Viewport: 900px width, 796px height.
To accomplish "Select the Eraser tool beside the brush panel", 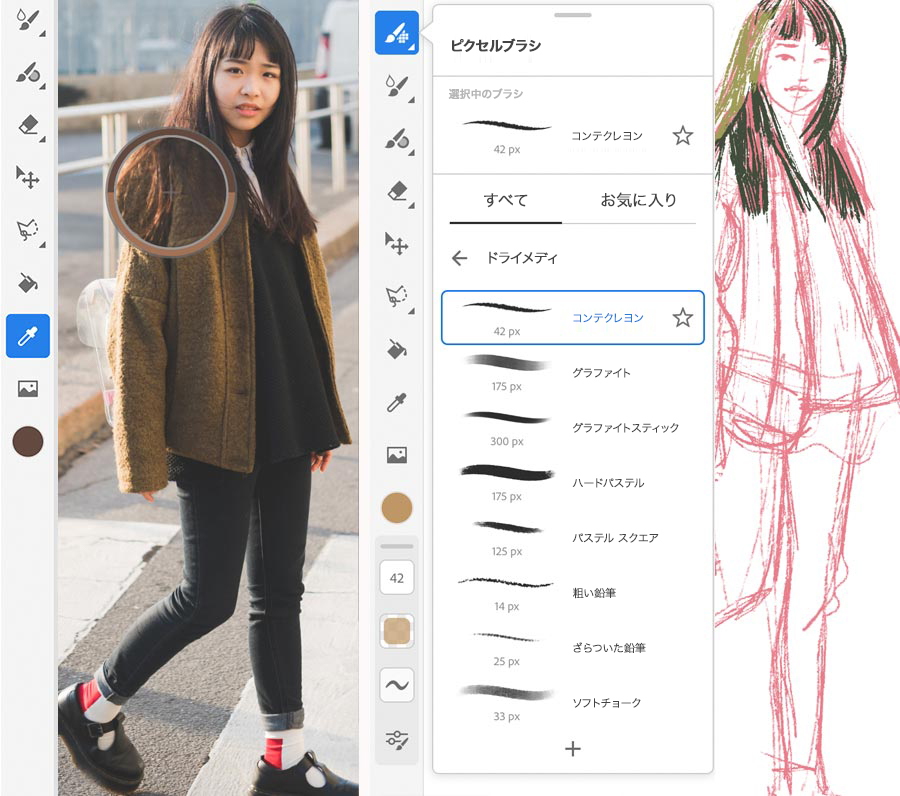I will pyautogui.click(x=397, y=191).
